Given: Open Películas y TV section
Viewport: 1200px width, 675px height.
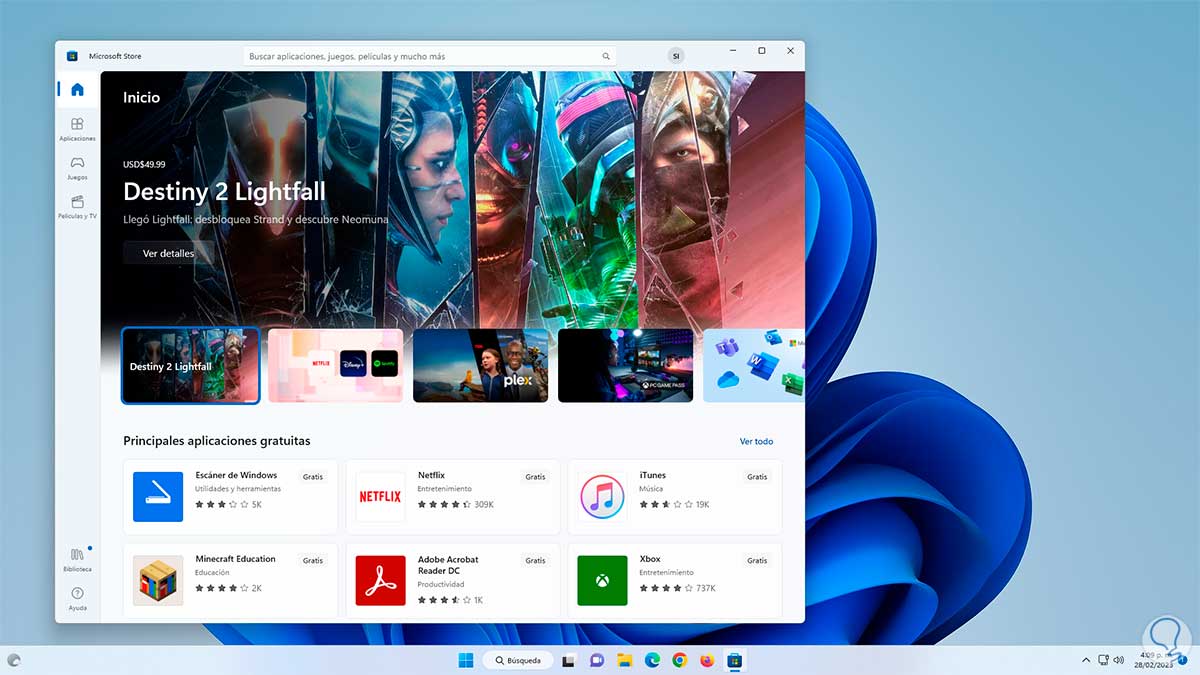Looking at the screenshot, I should pos(77,207).
